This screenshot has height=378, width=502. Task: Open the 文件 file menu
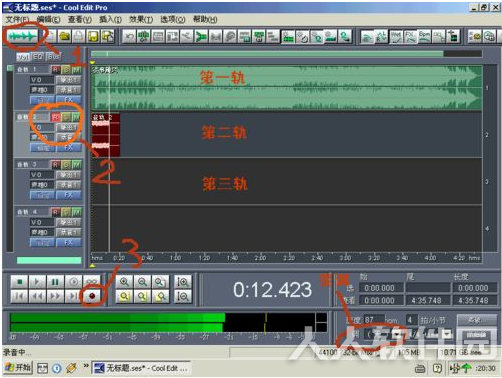(x=17, y=19)
